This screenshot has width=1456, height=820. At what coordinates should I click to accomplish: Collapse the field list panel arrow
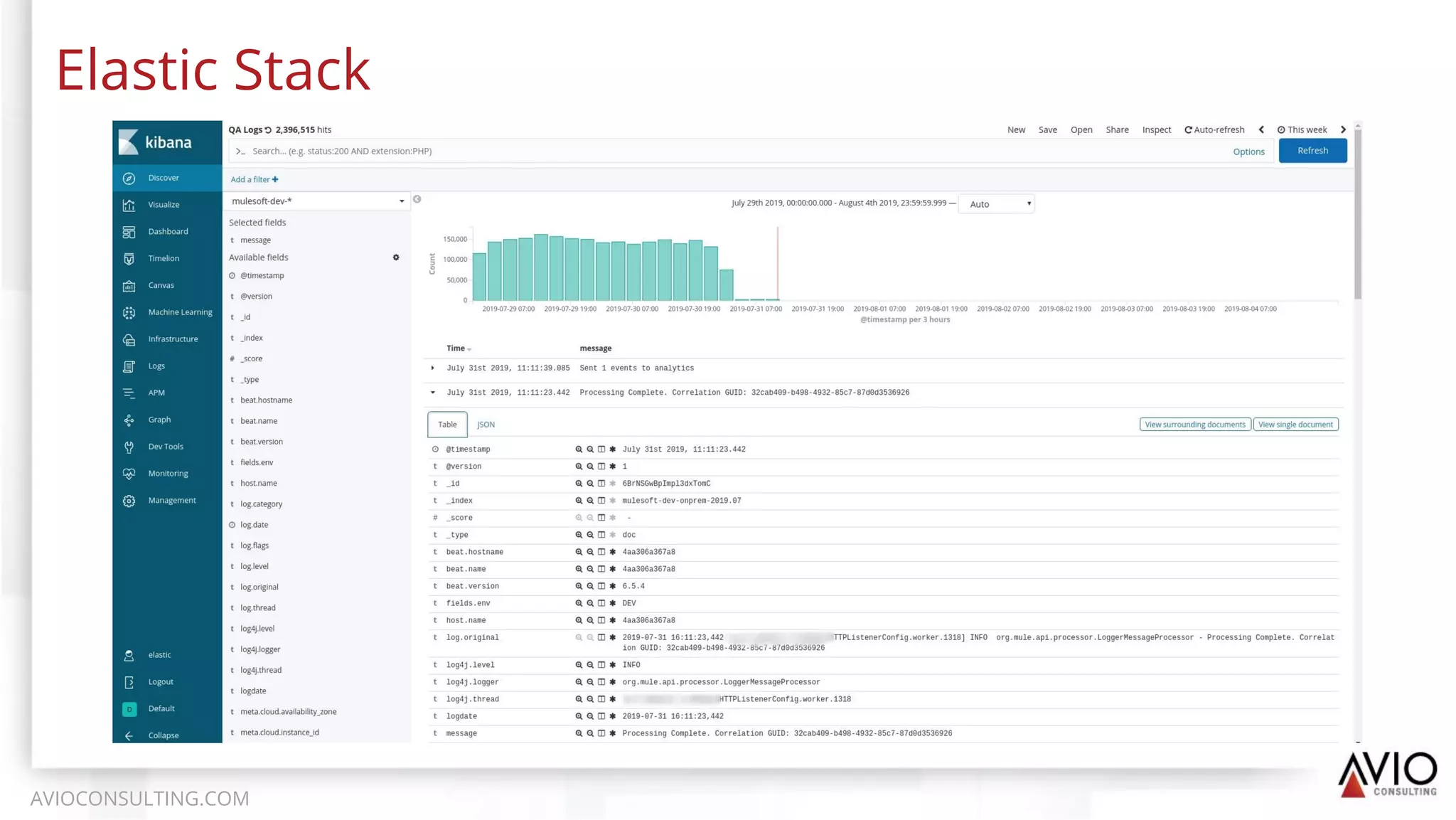[417, 200]
